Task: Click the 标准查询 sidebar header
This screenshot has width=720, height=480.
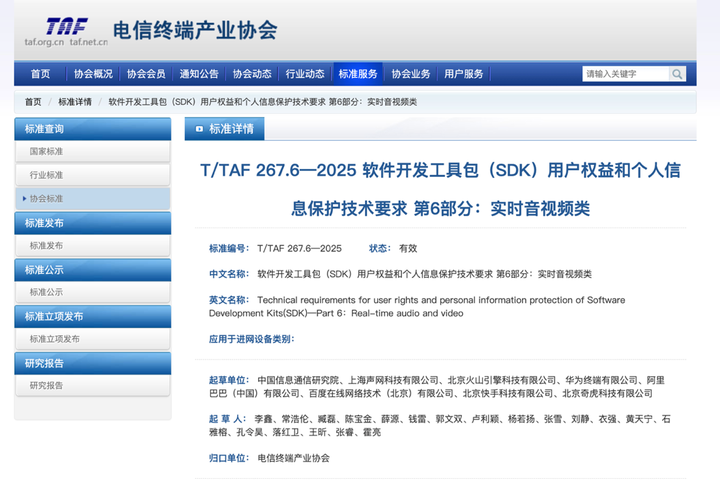Action: pos(93,129)
